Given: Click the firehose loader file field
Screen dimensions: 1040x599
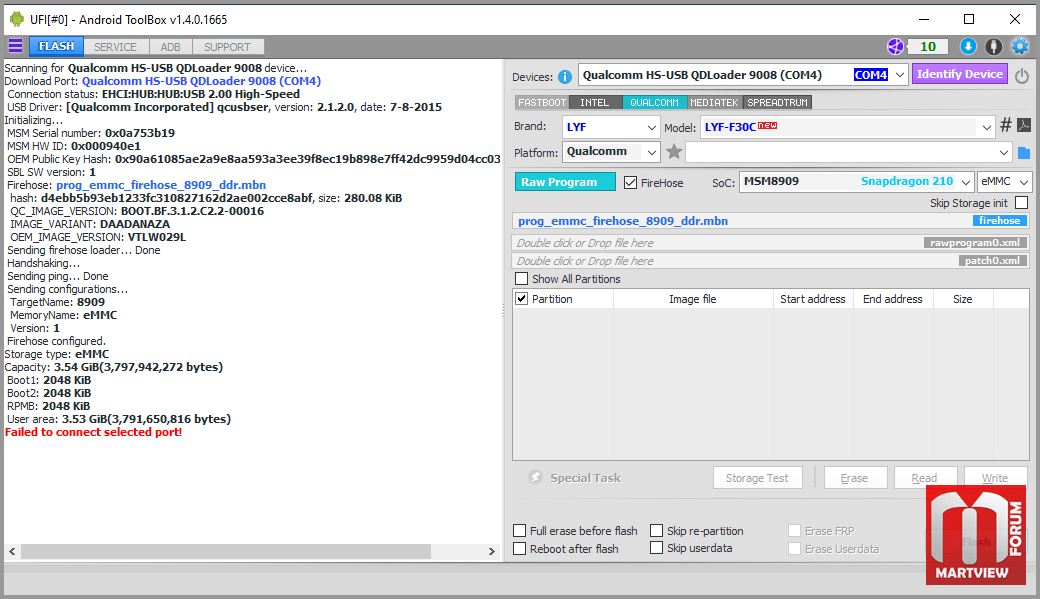Looking at the screenshot, I should click(x=771, y=221).
